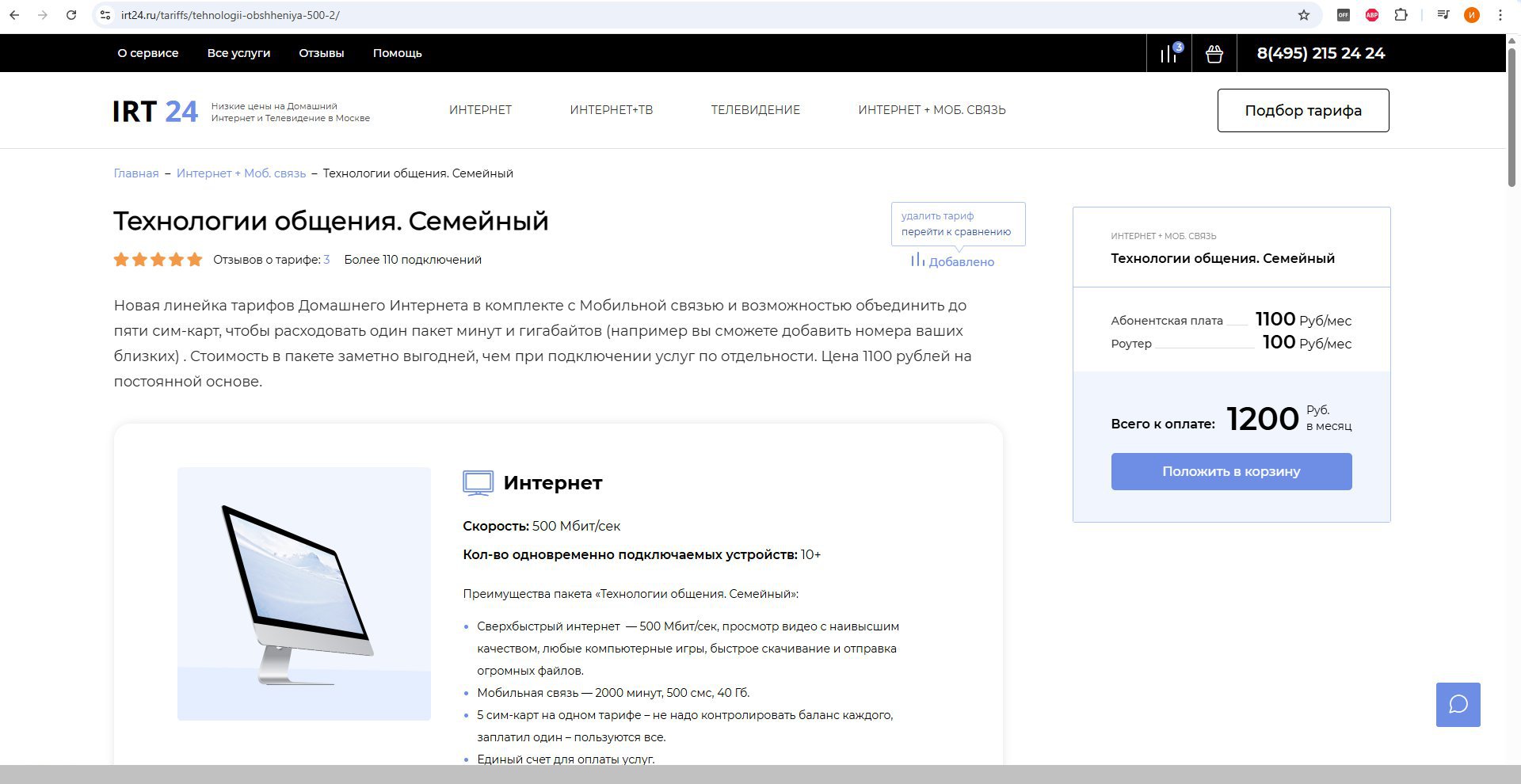Click the page vertical scrollbar

(x=1511, y=119)
